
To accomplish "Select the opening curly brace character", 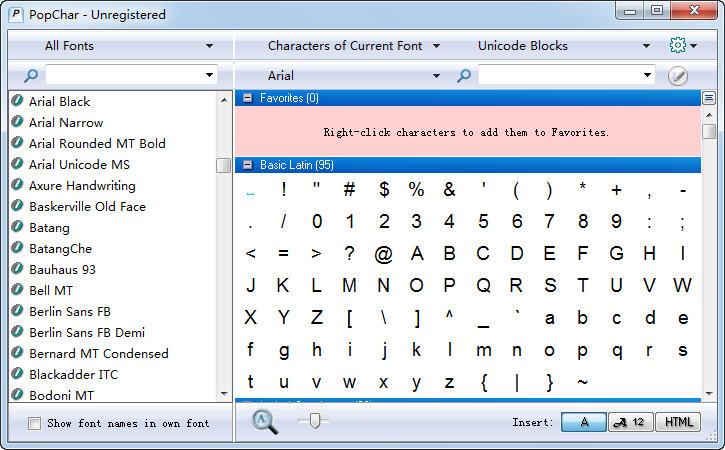I will coord(484,382).
